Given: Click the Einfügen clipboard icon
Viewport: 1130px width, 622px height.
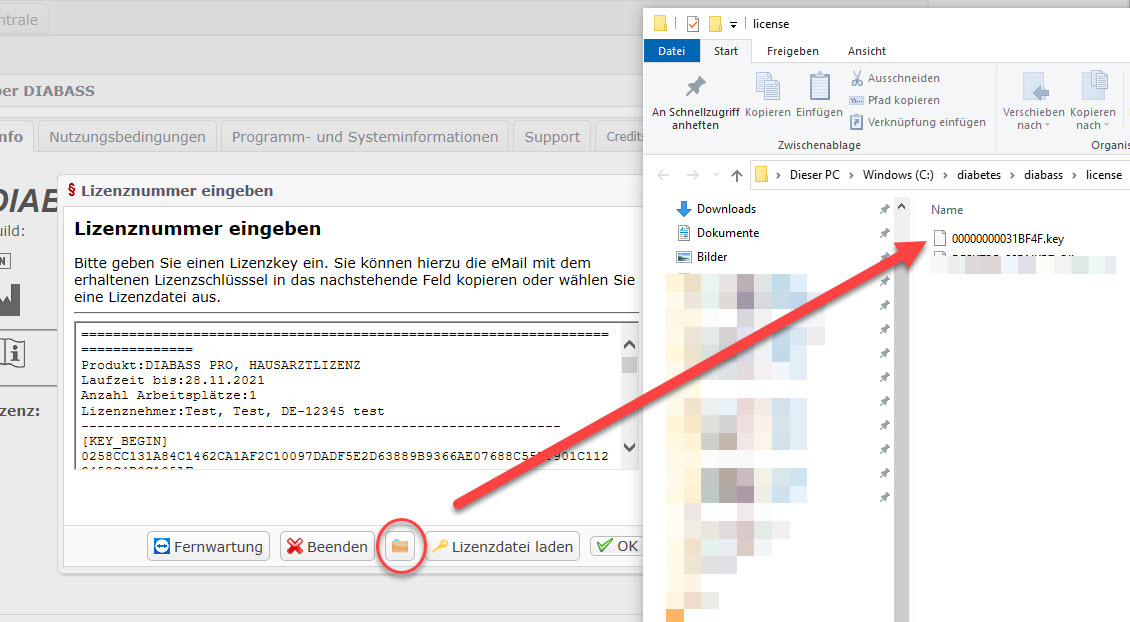Looking at the screenshot, I should click(x=819, y=86).
